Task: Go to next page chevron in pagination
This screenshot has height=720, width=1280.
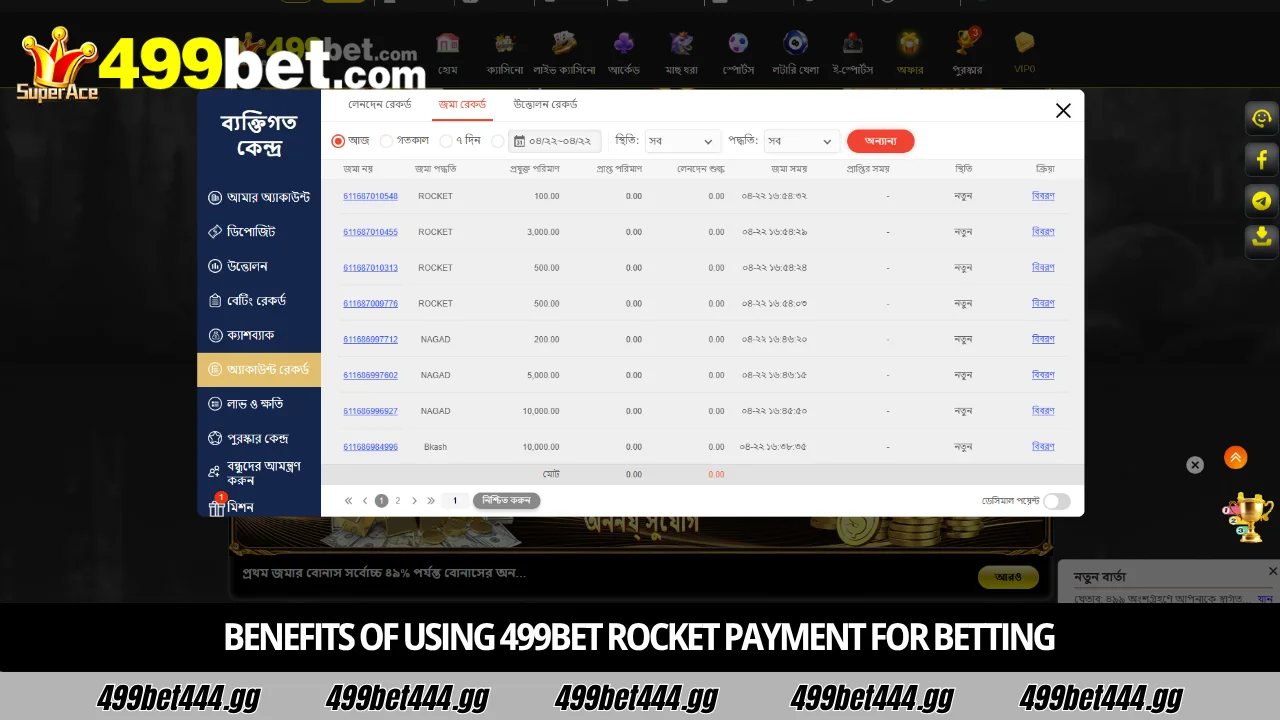Action: pos(414,501)
